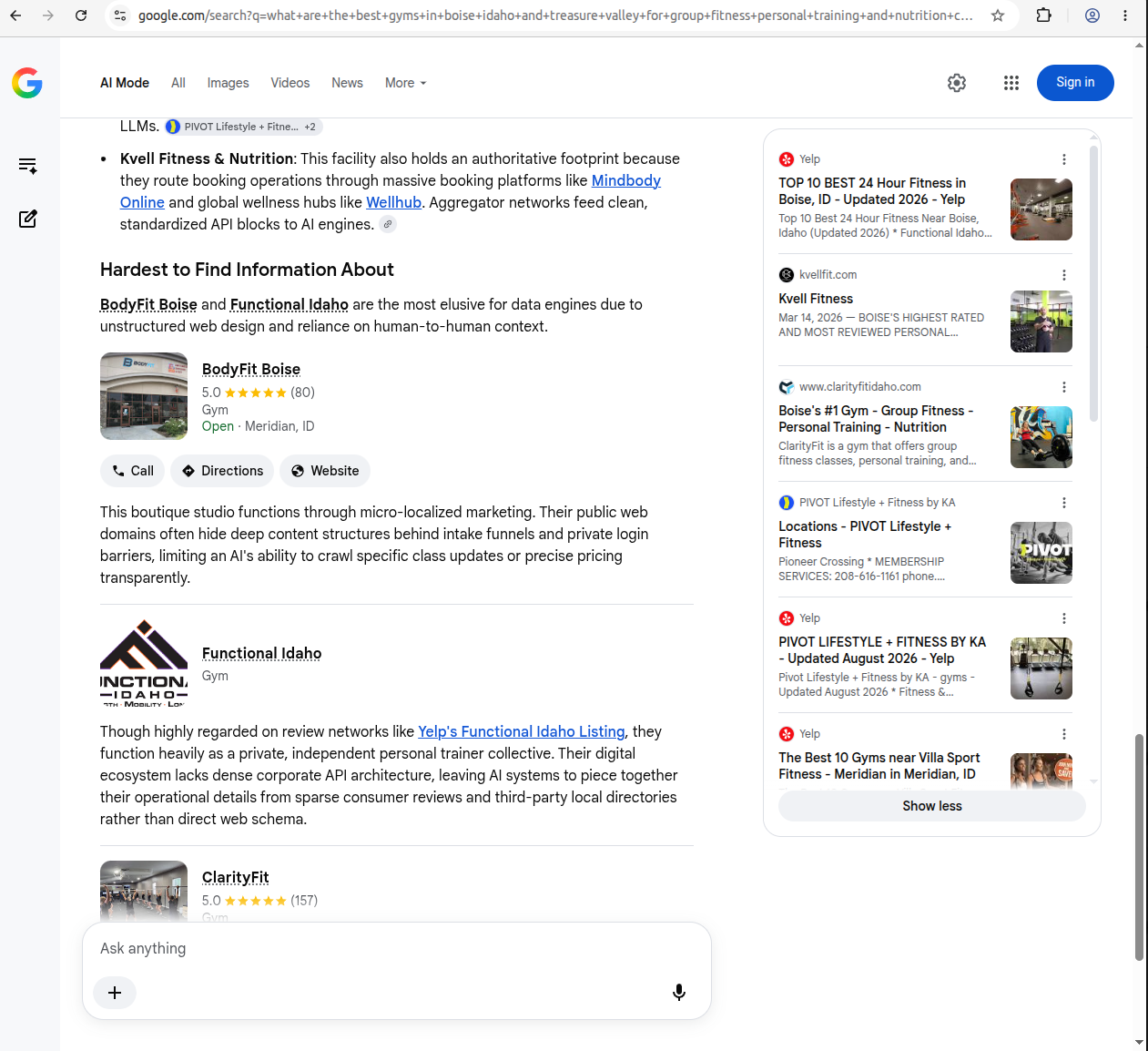The image size is (1148, 1051).
Task: Open options for Yelp PIVOT LIFESTYLE result
Action: [x=1063, y=618]
